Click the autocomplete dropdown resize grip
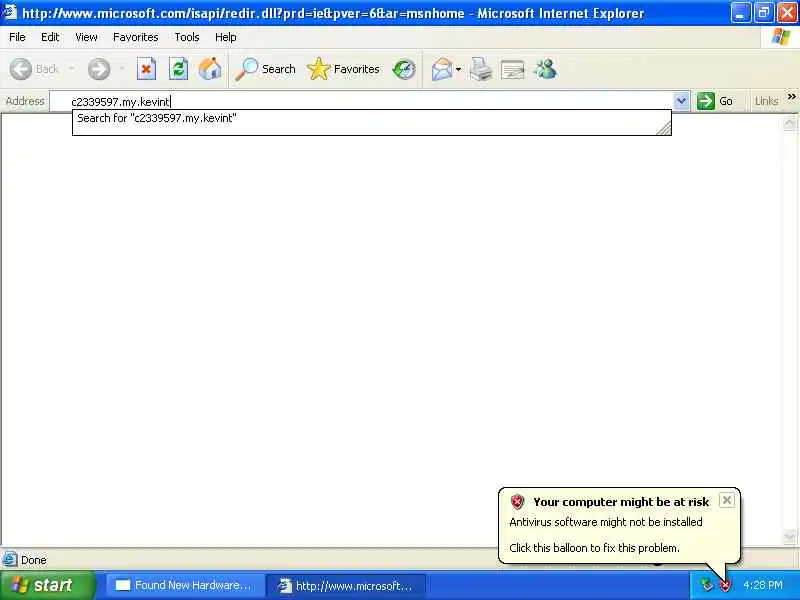800x600 pixels. click(664, 128)
